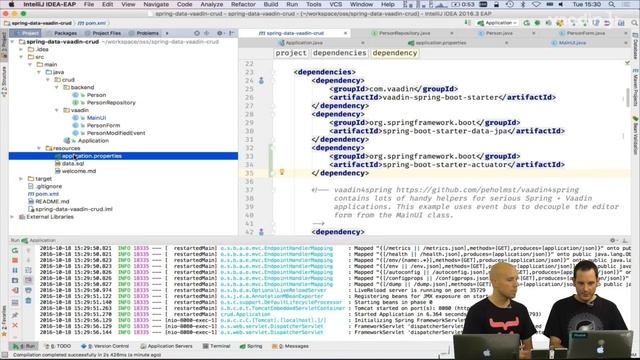Image resolution: width=640 pixels, height=360 pixels.
Task: Open Application run configuration dropdown
Action: pos(498,23)
